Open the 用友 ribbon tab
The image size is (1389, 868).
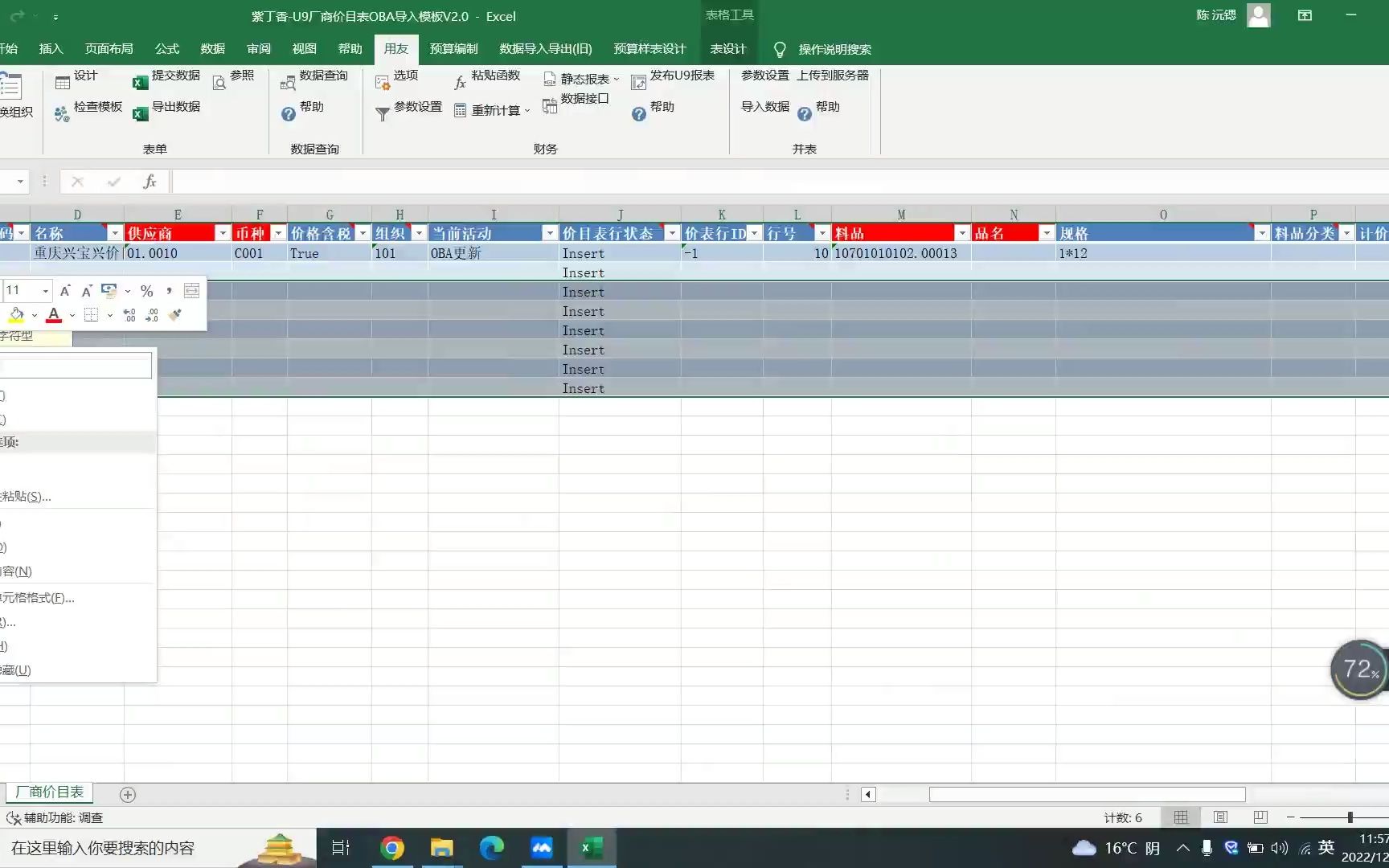(x=395, y=49)
